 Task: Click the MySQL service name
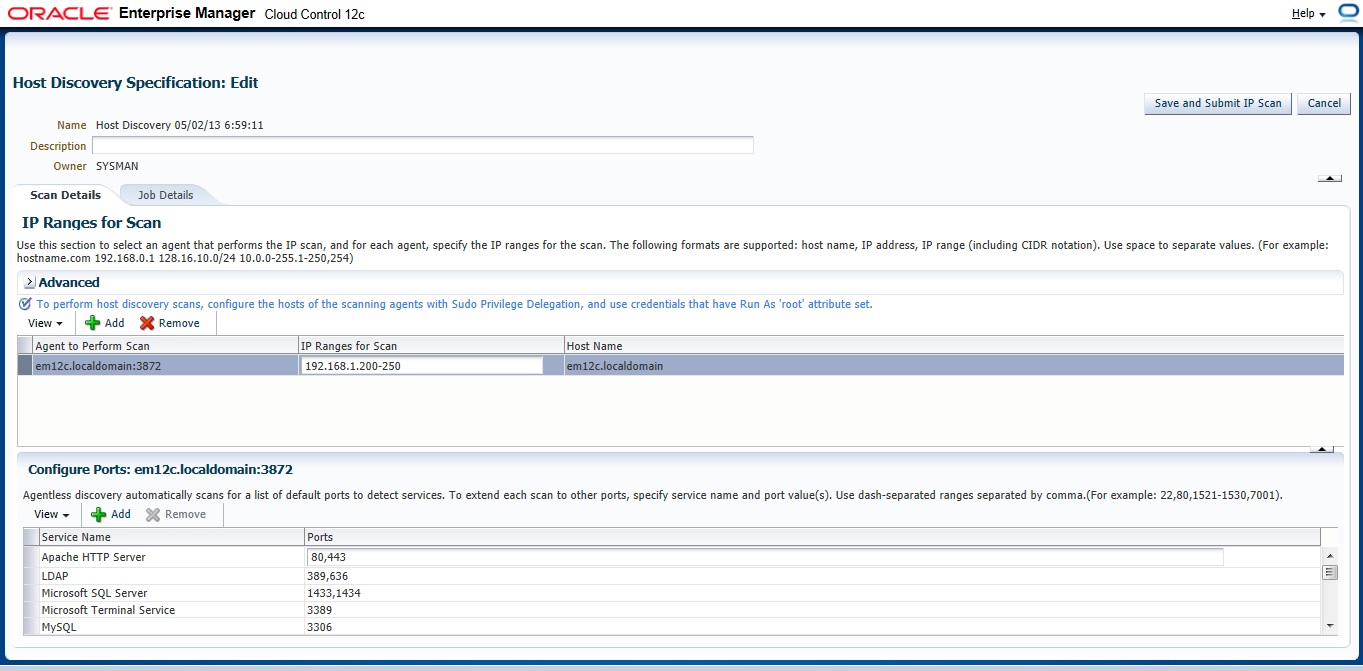point(59,627)
